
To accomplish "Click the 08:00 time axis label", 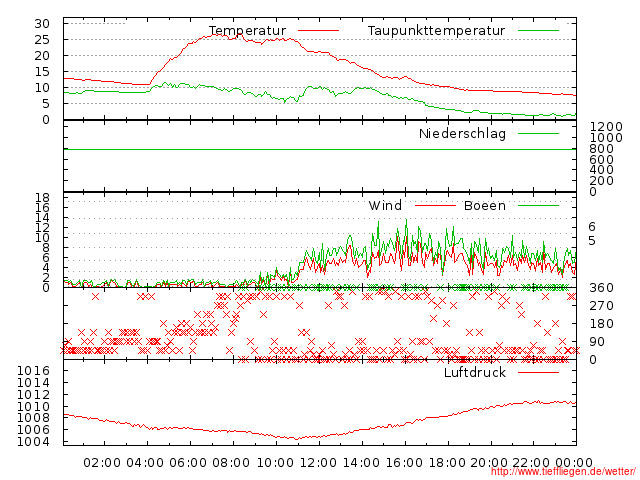I will (x=231, y=463).
